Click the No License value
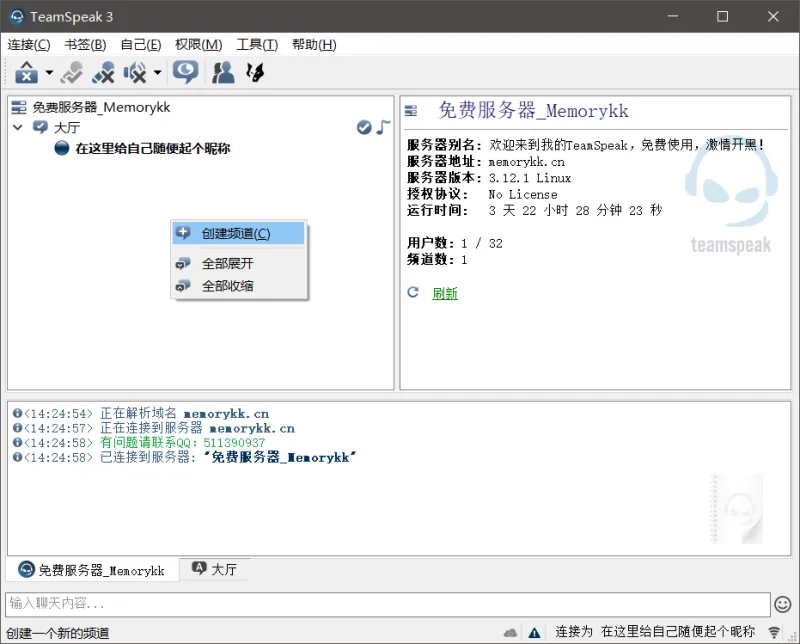The height and width of the screenshot is (644, 800). click(x=523, y=194)
